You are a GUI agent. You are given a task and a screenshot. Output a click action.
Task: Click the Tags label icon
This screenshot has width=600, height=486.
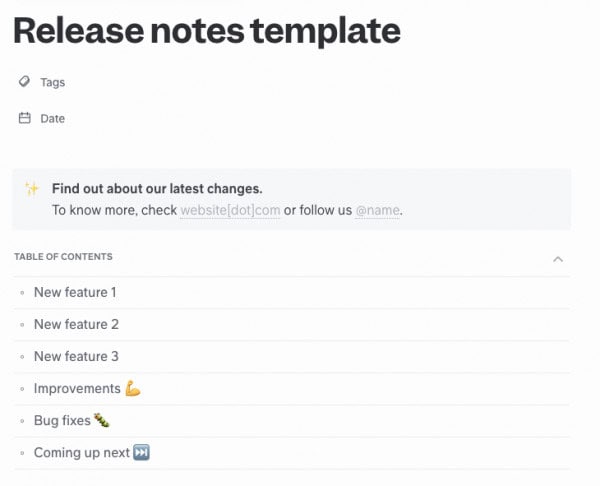pyautogui.click(x=24, y=82)
